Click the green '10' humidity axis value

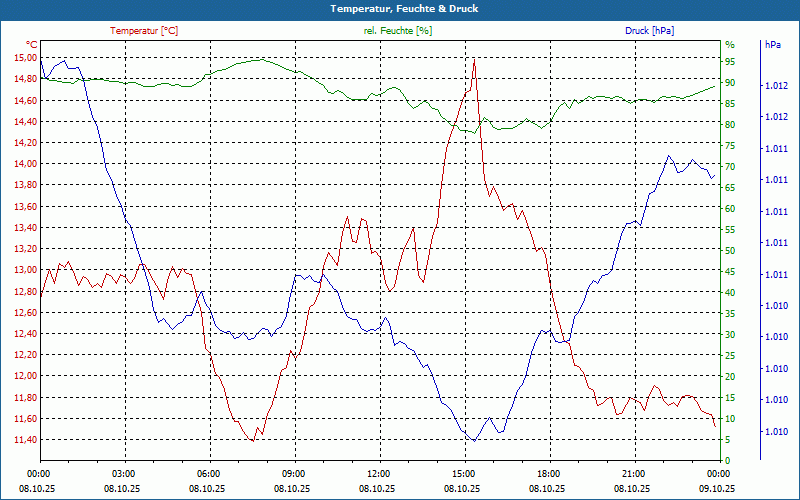(730, 419)
